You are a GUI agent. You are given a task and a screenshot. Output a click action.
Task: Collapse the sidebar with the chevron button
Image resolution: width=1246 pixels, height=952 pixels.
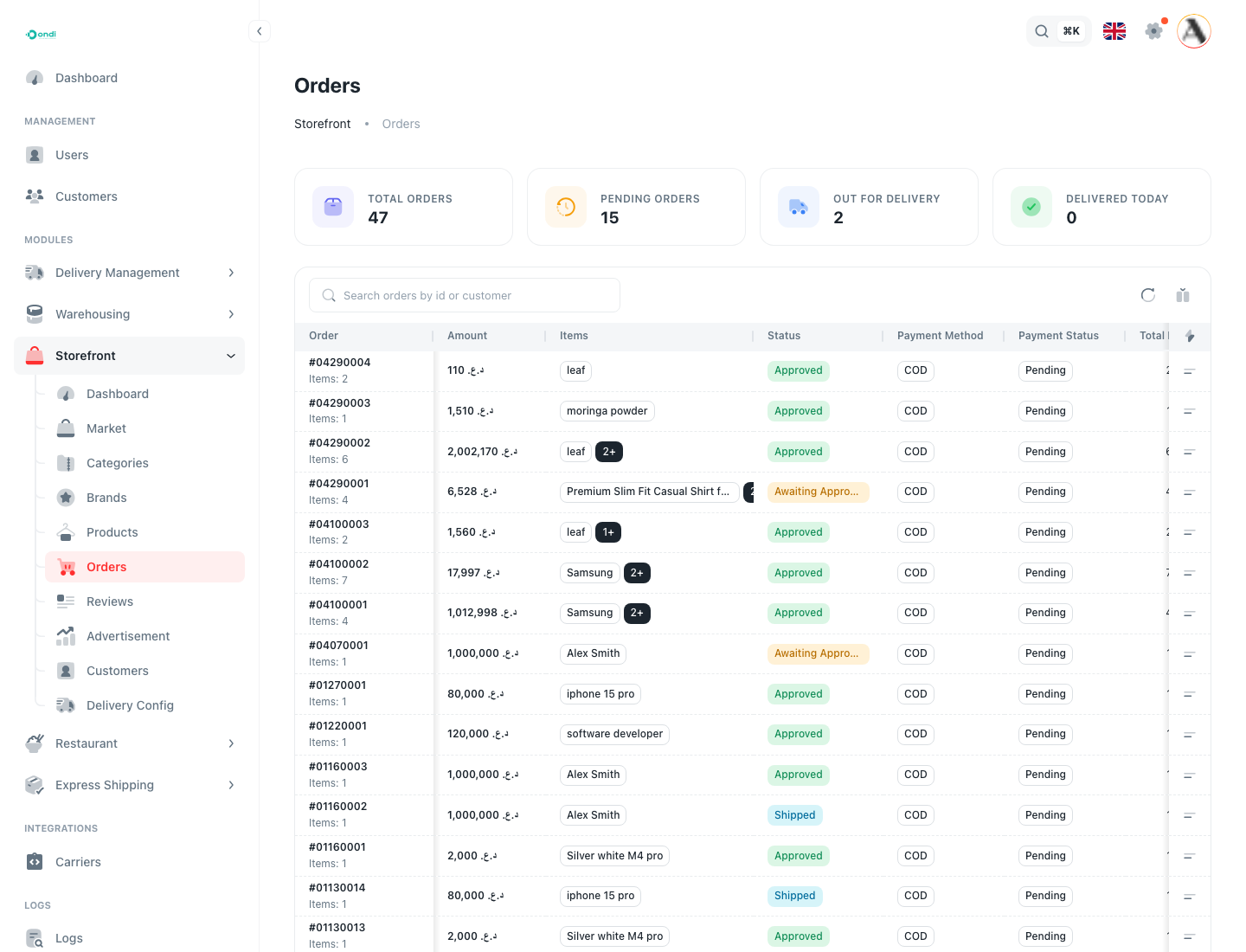point(259,31)
